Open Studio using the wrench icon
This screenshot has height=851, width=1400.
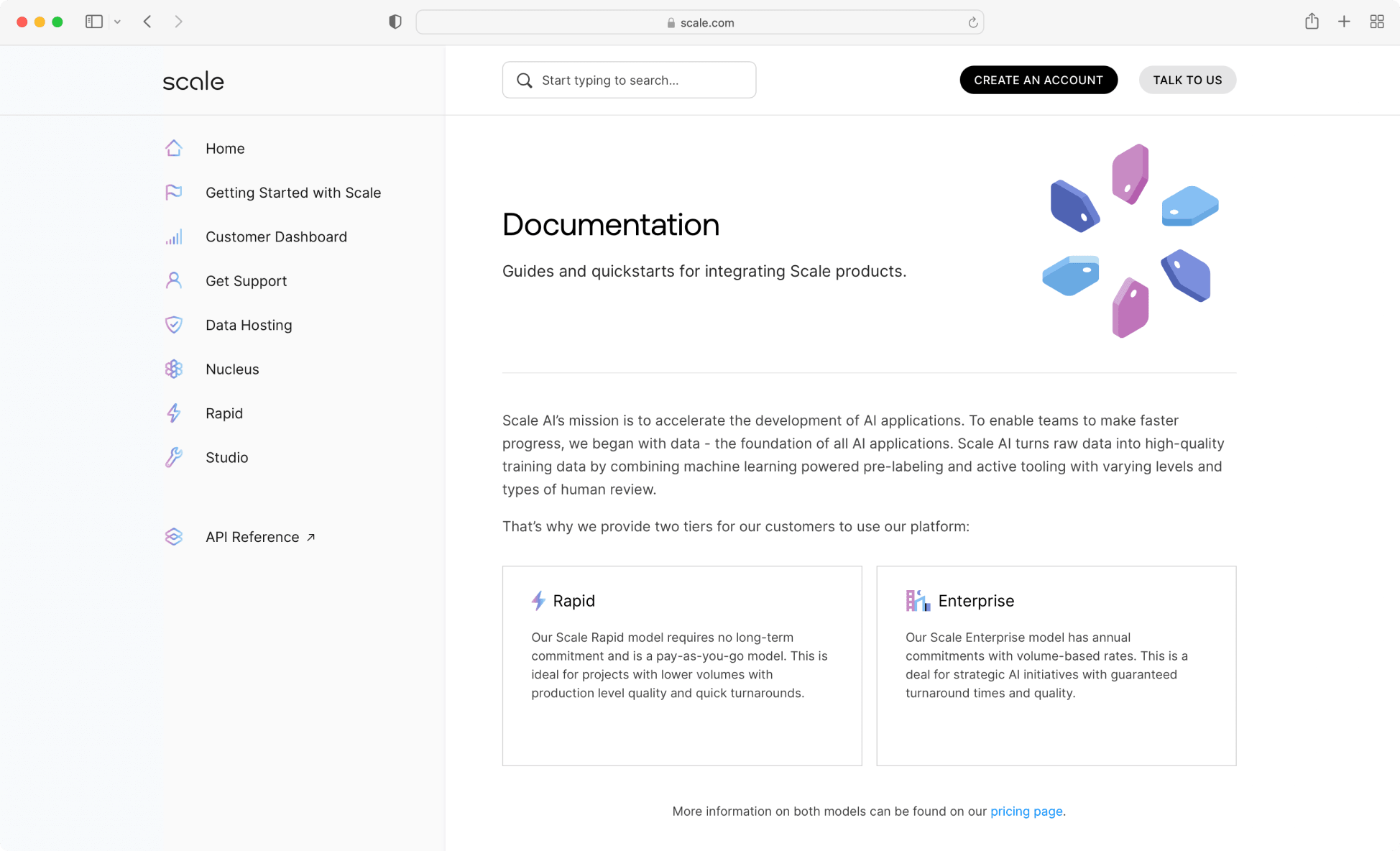(x=174, y=457)
